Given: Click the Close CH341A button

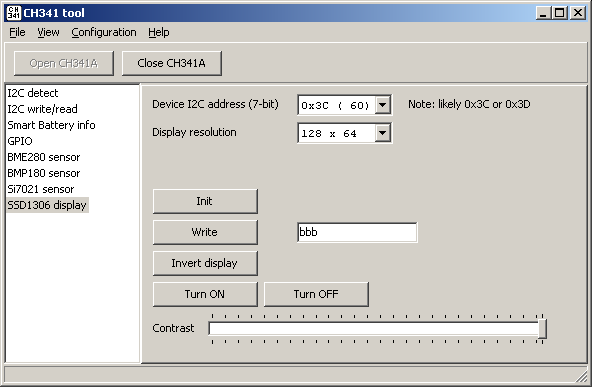Looking at the screenshot, I should pyautogui.click(x=171, y=63).
